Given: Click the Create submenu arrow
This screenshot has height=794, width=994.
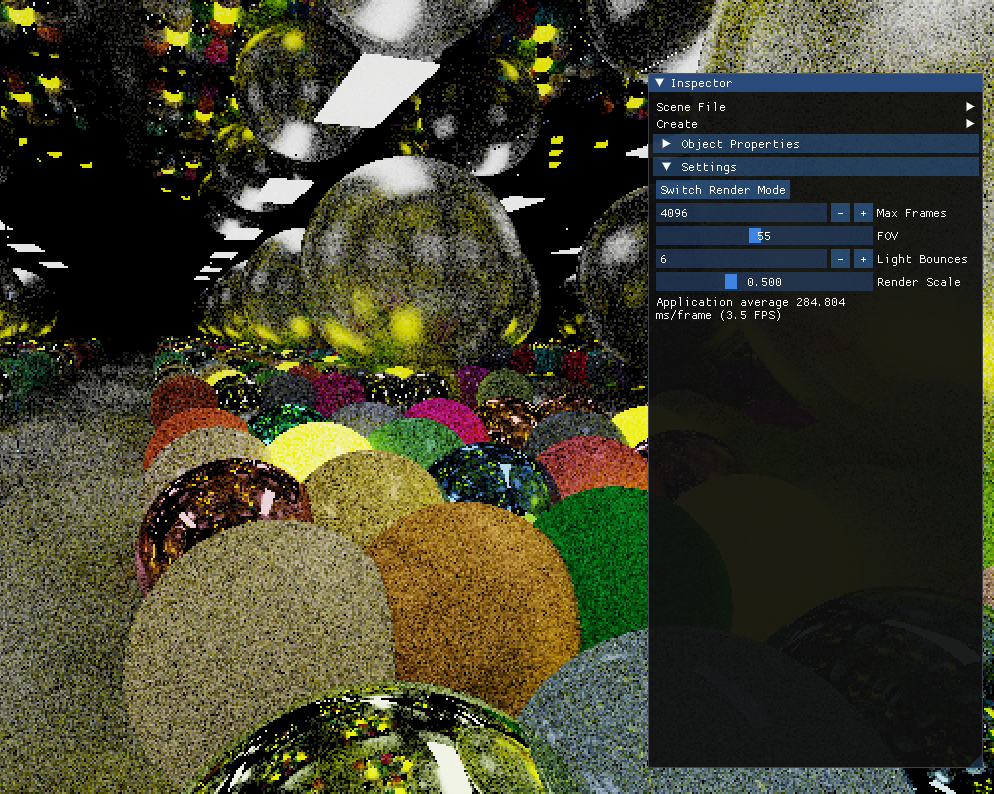Looking at the screenshot, I should tap(970, 124).
